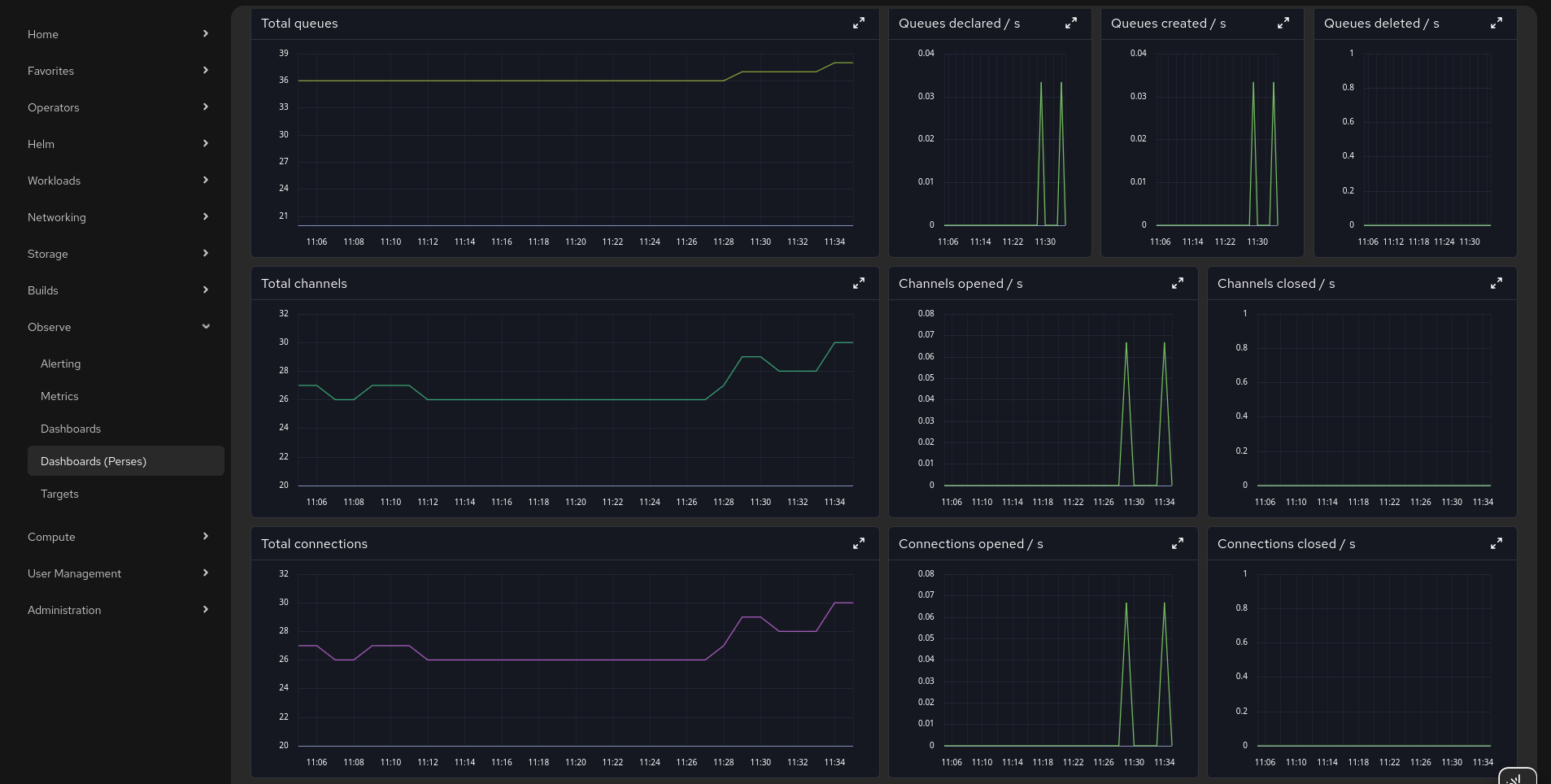Maximize the Channels opened / s chart
The image size is (1551, 784).
1177,284
